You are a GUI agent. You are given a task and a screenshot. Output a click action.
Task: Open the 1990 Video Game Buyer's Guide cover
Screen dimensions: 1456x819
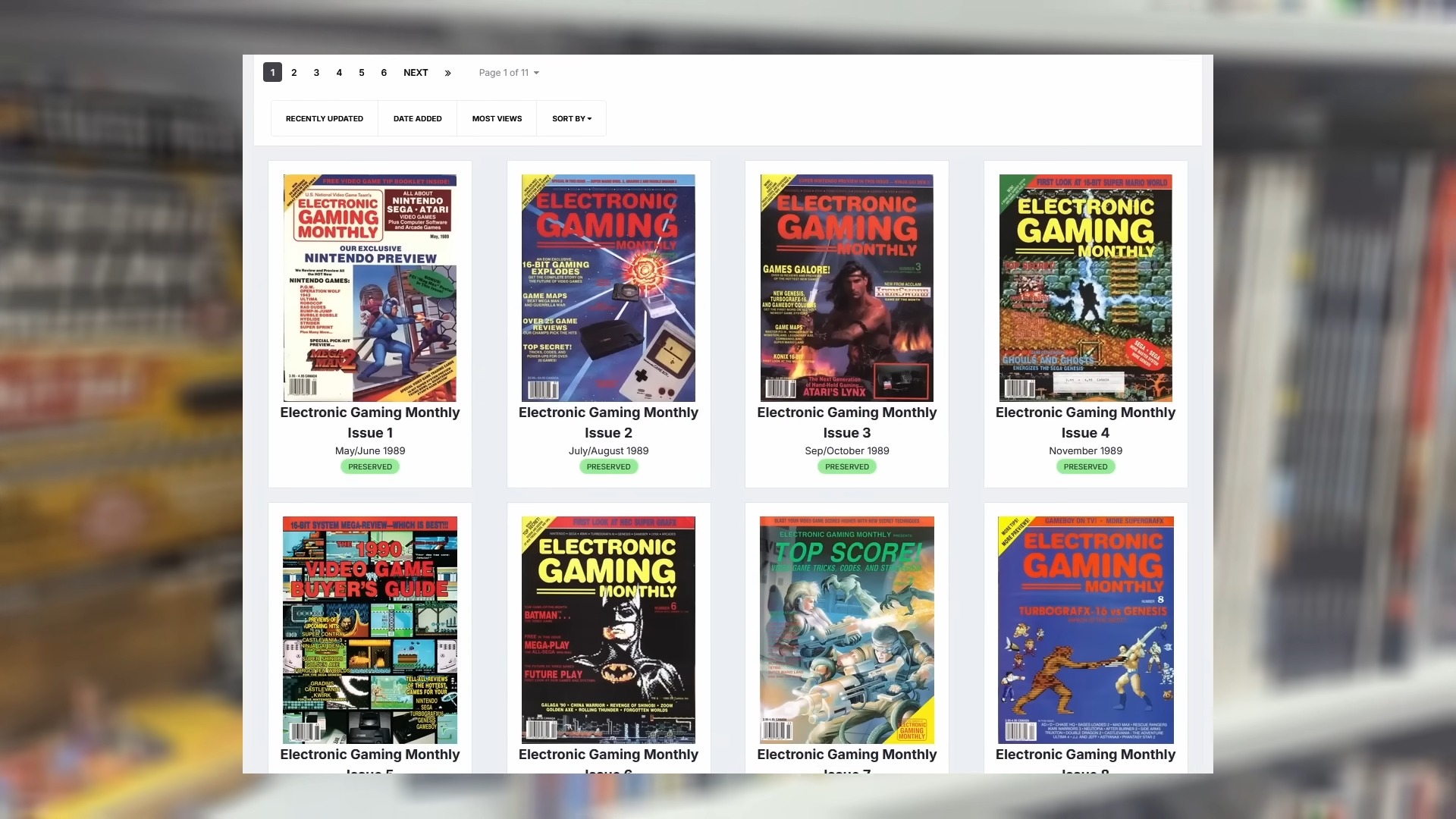pyautogui.click(x=370, y=629)
